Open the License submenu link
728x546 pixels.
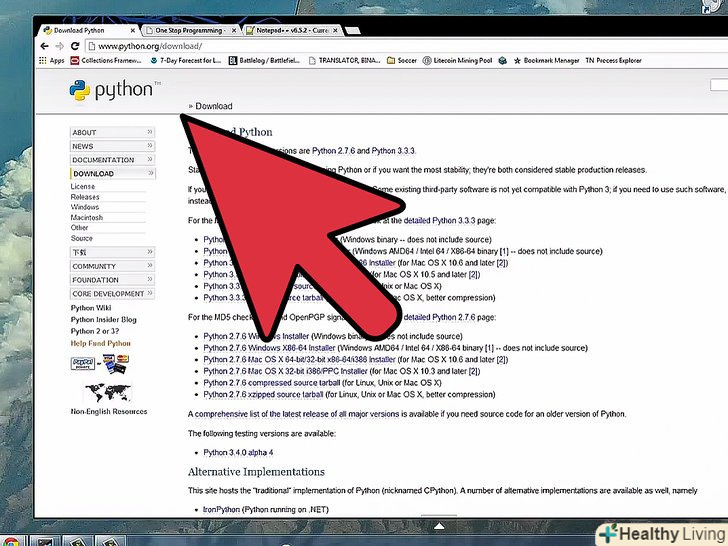click(x=83, y=186)
